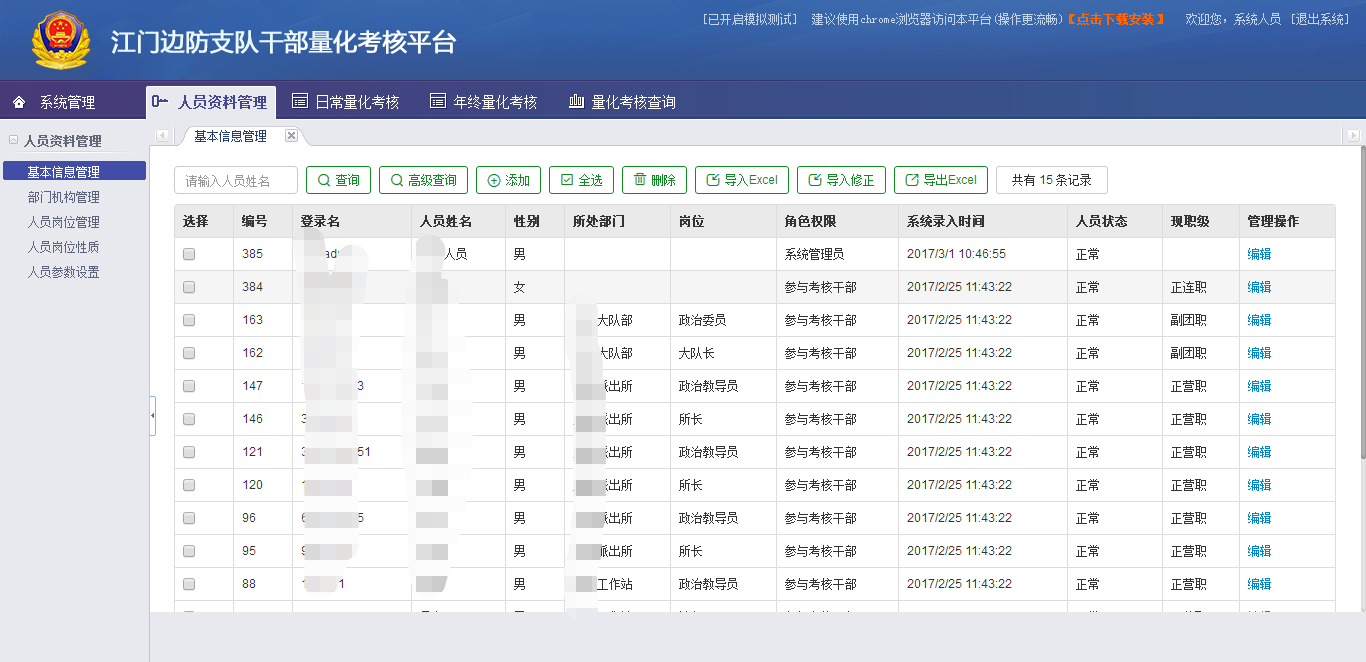Click 编辑 for record 88
1366x662 pixels.
click(x=1259, y=584)
